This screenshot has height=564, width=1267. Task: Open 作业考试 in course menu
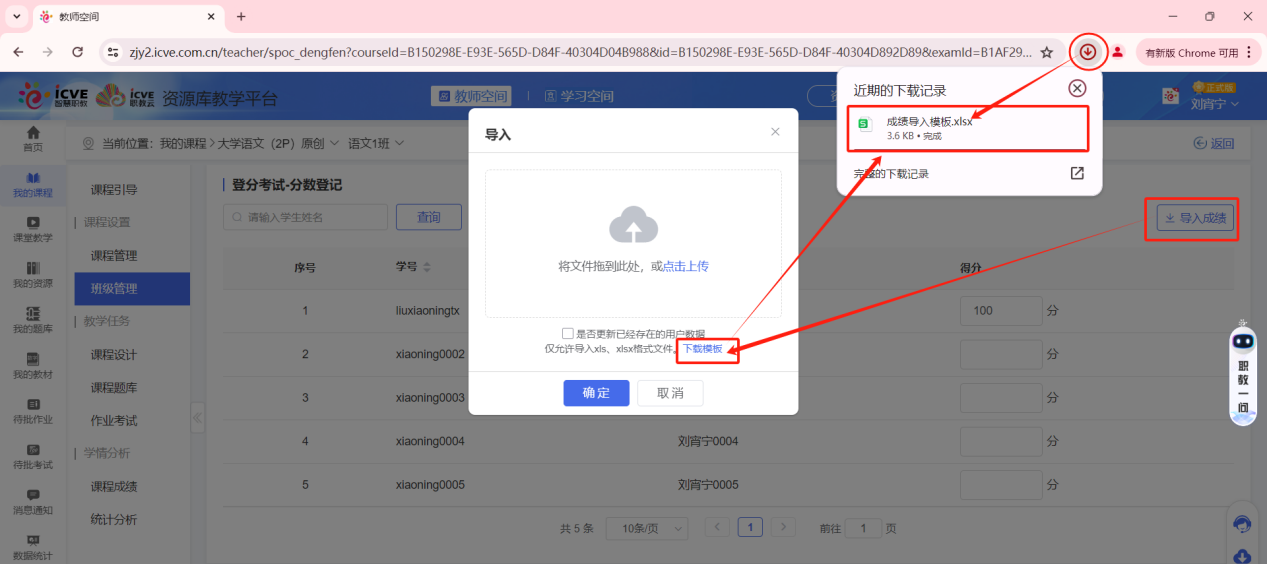coord(114,421)
